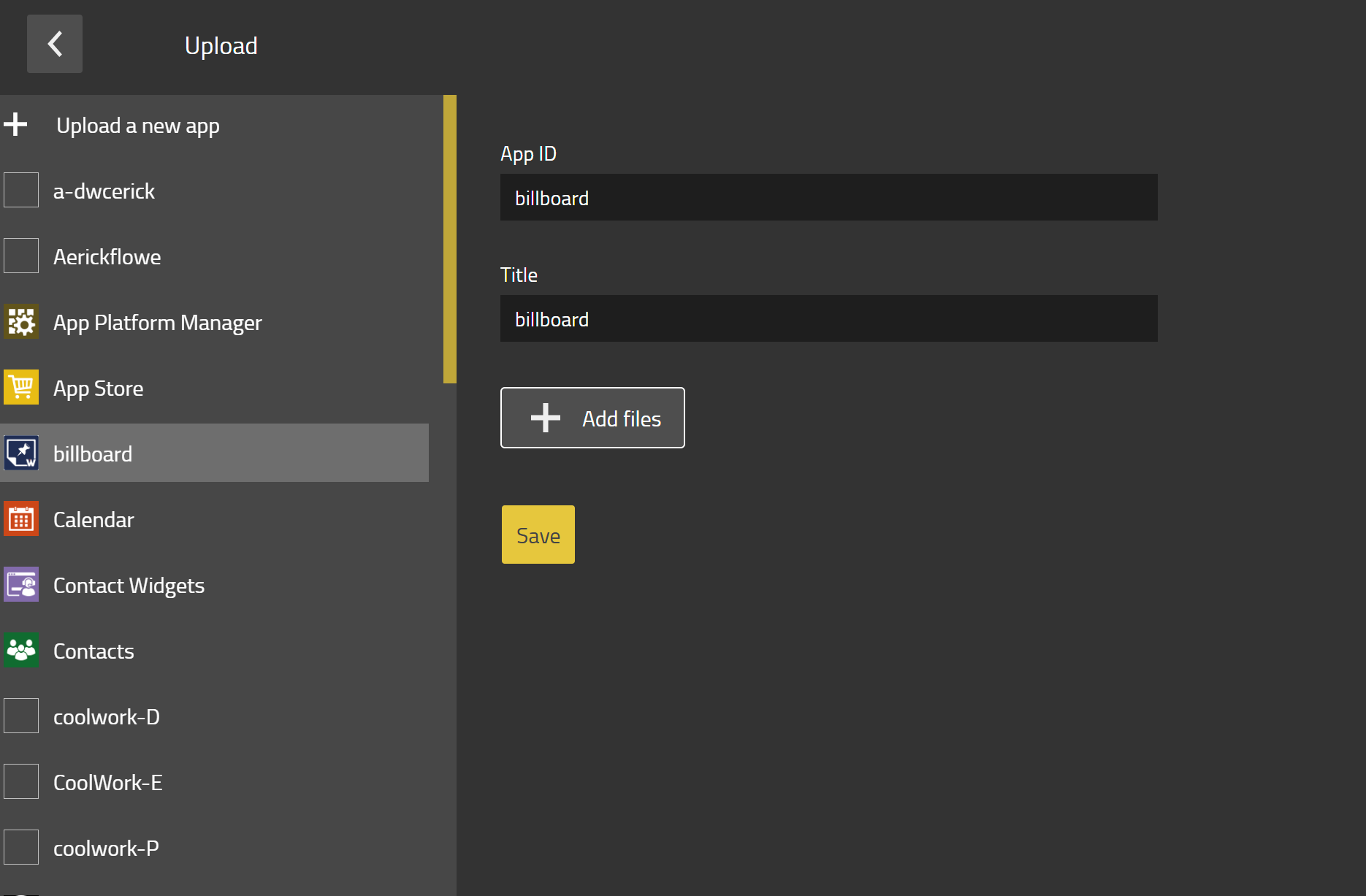The width and height of the screenshot is (1366, 896).
Task: Click into the App ID text field
Action: [828, 197]
